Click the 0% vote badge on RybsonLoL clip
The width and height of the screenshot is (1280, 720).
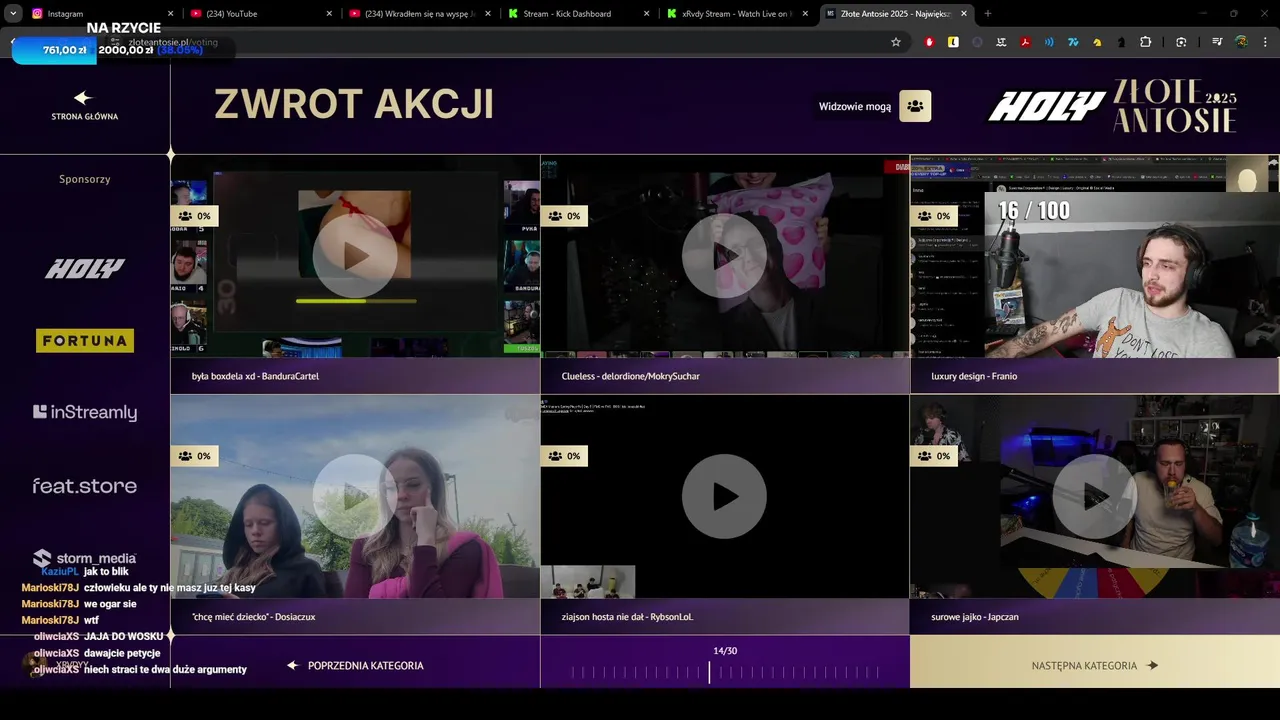point(564,456)
